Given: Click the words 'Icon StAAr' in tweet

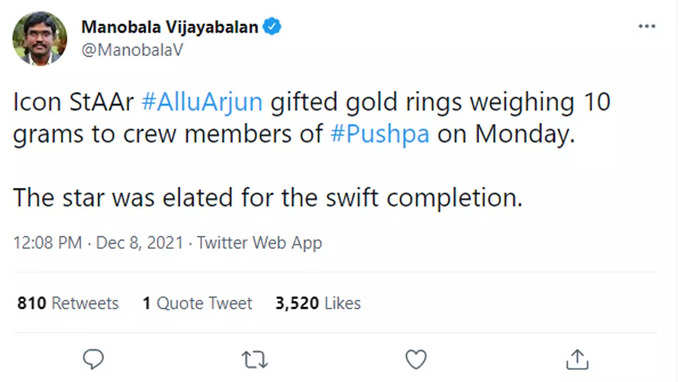Looking at the screenshot, I should pos(73,102).
